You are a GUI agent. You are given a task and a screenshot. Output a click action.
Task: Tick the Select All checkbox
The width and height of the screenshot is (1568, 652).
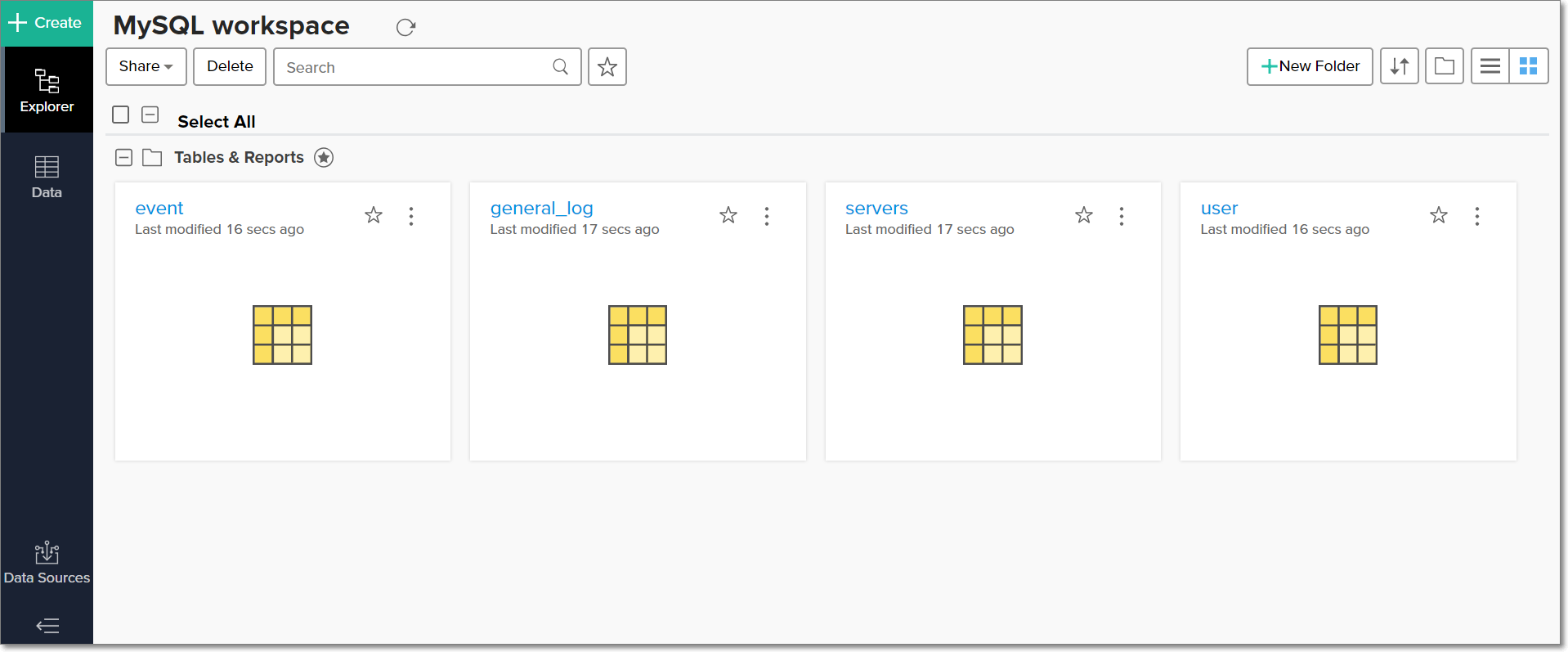[x=121, y=115]
